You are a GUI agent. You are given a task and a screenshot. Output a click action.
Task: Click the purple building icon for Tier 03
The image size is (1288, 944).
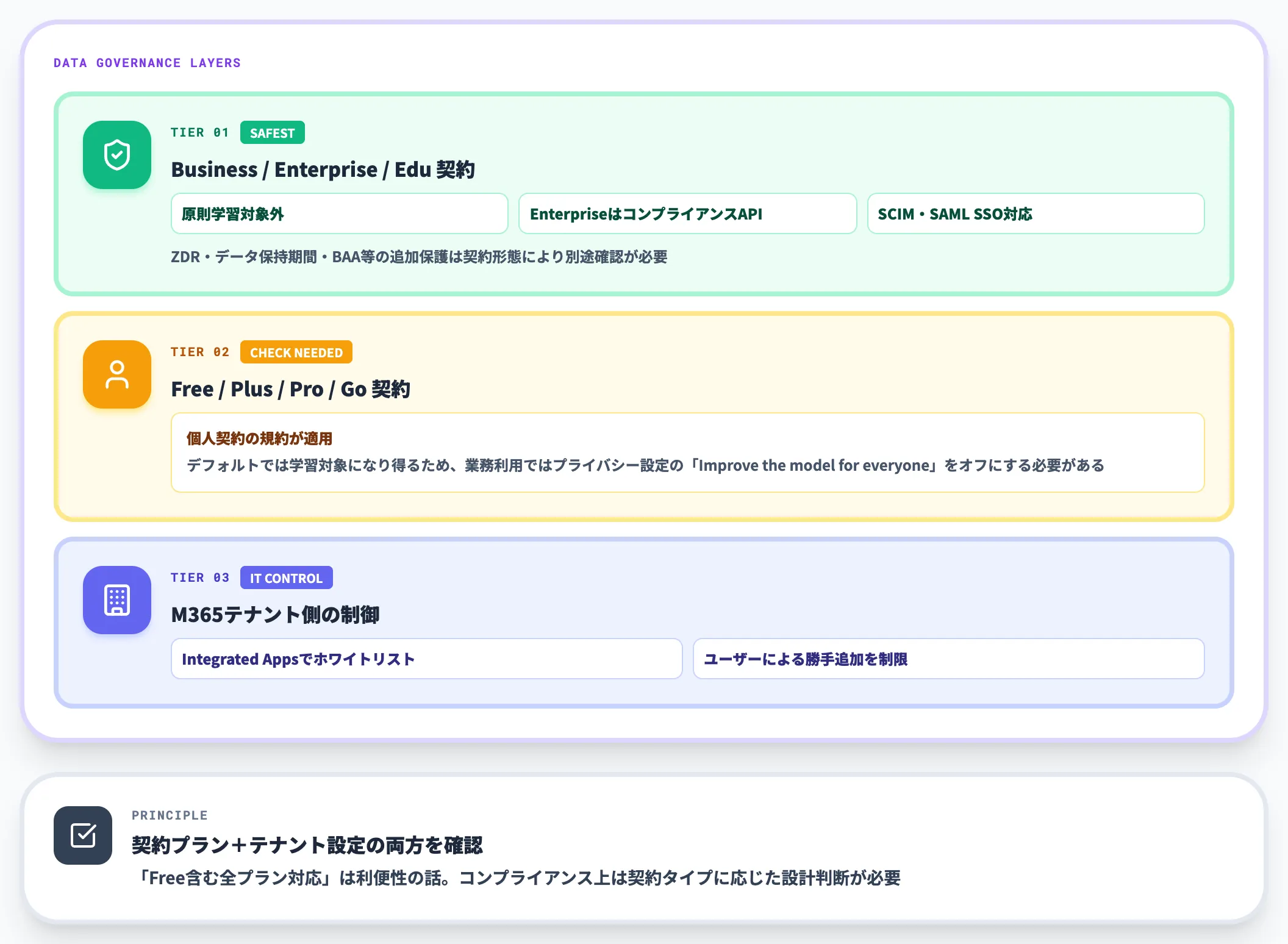[117, 600]
